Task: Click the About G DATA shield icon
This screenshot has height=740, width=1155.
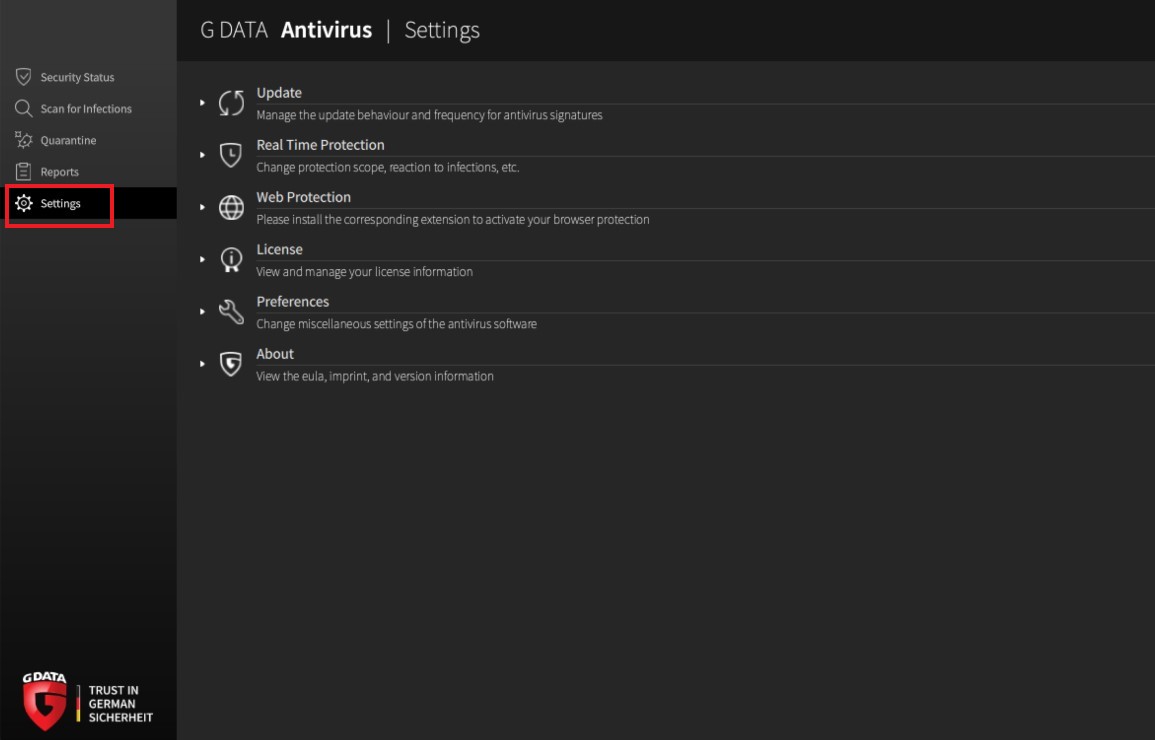Action: pos(231,364)
